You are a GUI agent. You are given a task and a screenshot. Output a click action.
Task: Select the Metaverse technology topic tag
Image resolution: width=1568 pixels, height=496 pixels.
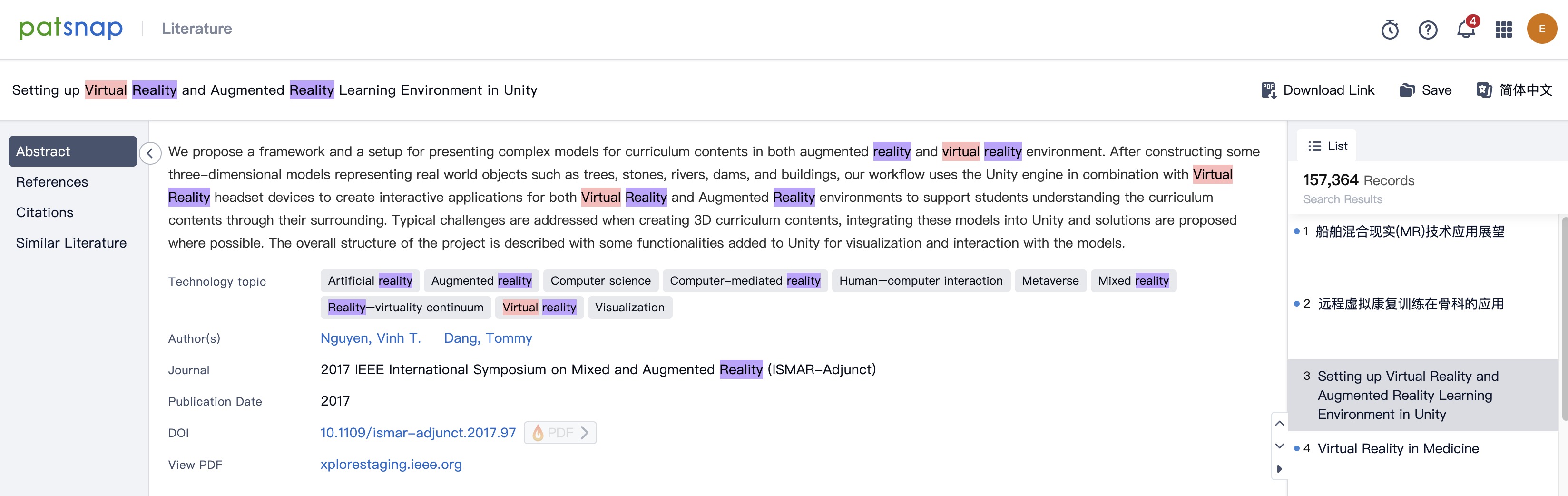click(1050, 281)
